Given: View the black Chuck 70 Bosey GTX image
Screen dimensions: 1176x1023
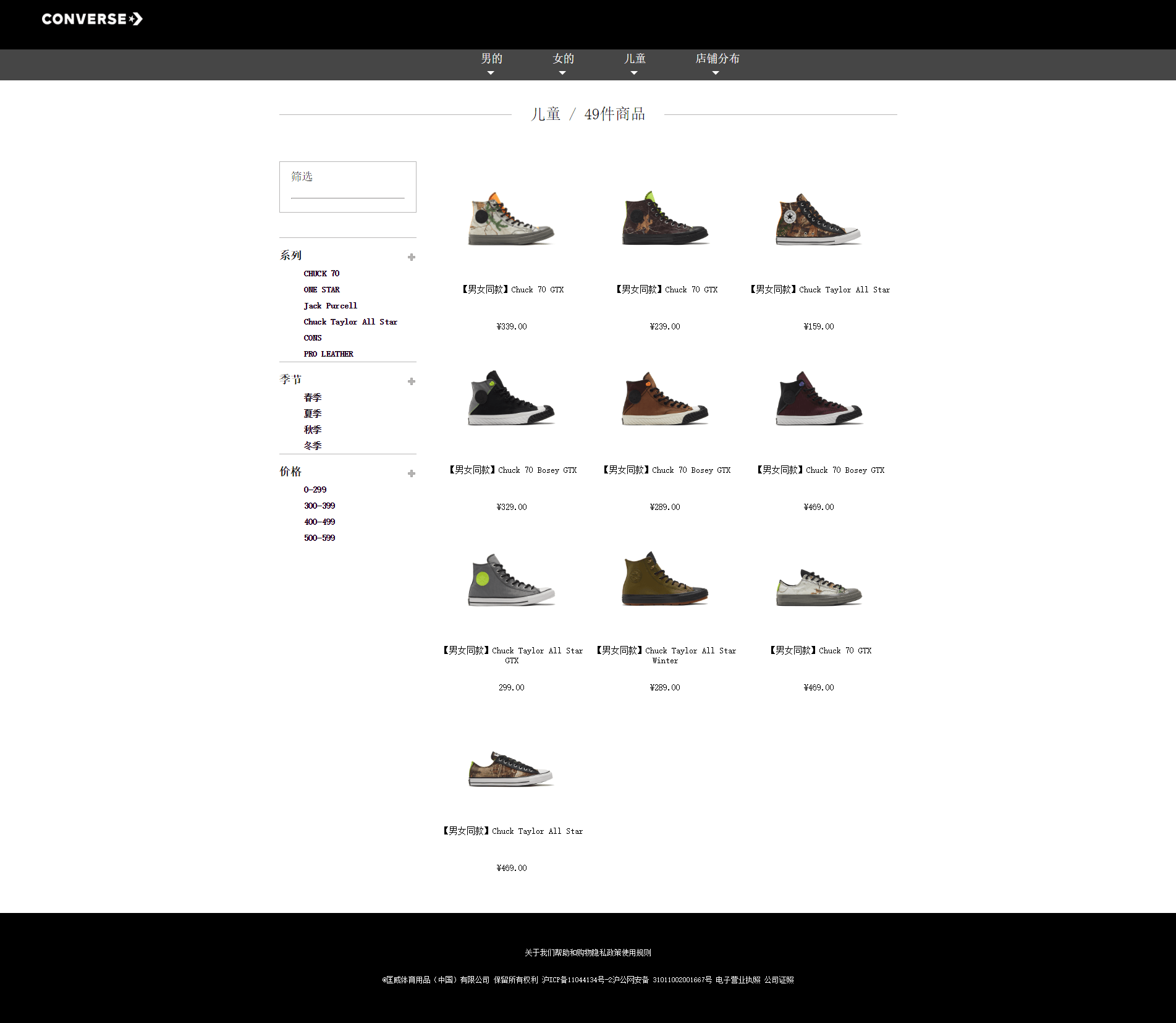Looking at the screenshot, I should (511, 399).
